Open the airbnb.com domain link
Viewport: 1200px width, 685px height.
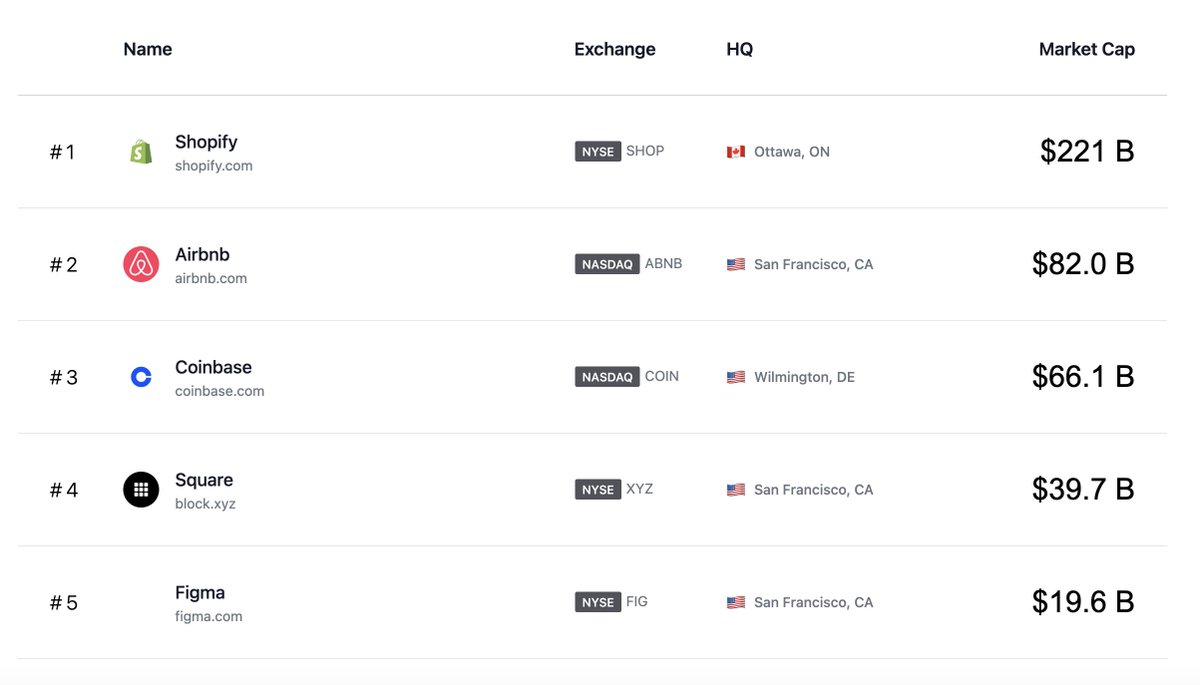click(x=211, y=279)
